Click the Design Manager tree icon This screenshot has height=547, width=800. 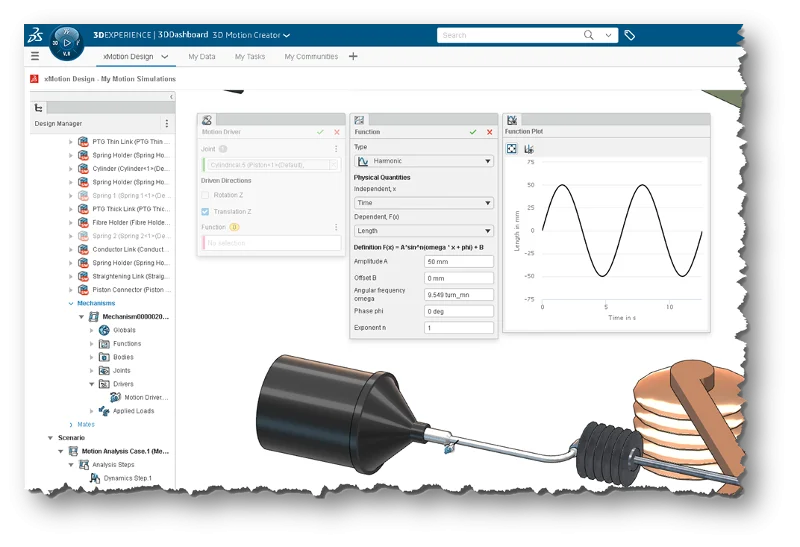click(38, 108)
